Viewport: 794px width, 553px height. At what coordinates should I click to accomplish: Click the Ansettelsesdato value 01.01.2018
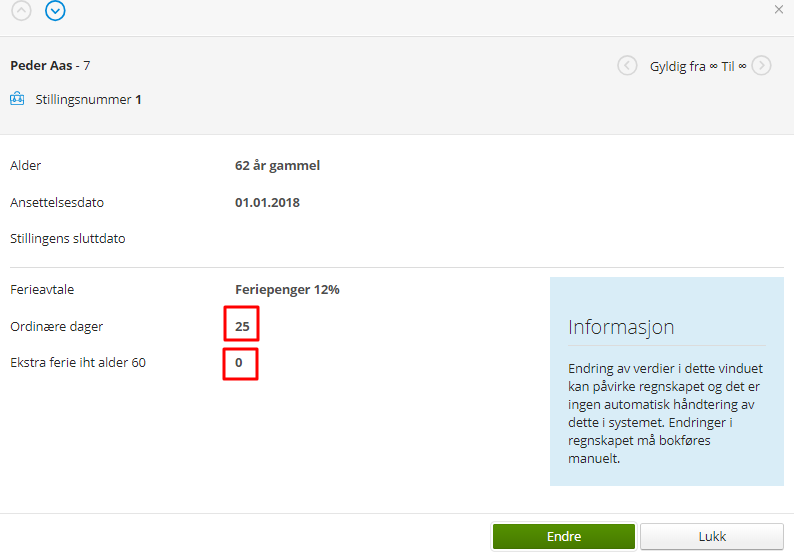point(267,202)
